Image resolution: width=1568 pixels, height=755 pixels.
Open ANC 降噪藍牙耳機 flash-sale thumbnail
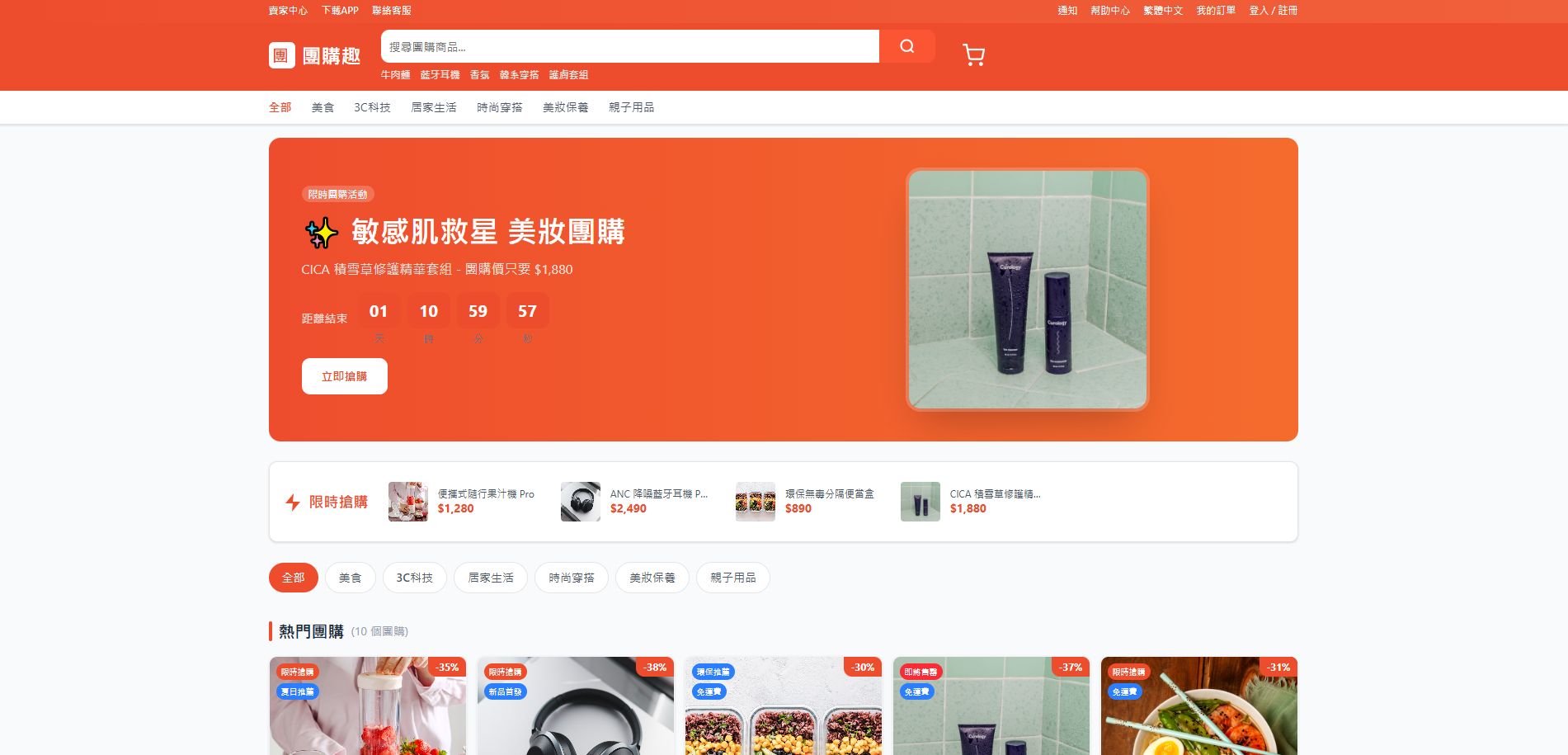[x=581, y=502]
